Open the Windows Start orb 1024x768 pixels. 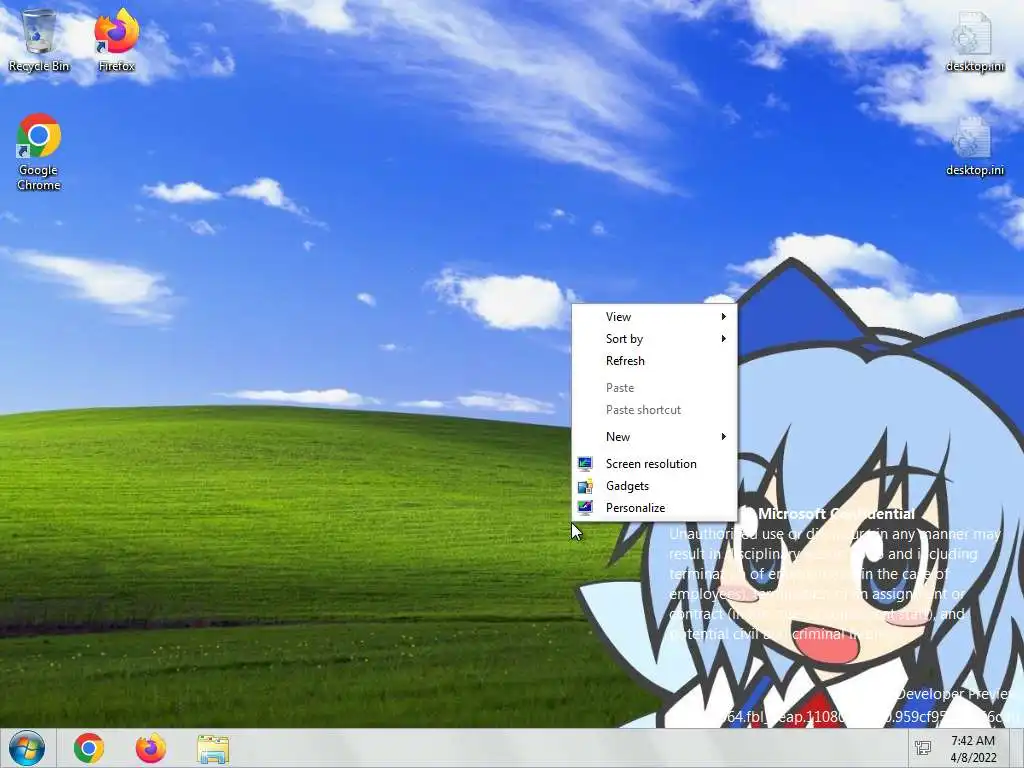(27, 748)
